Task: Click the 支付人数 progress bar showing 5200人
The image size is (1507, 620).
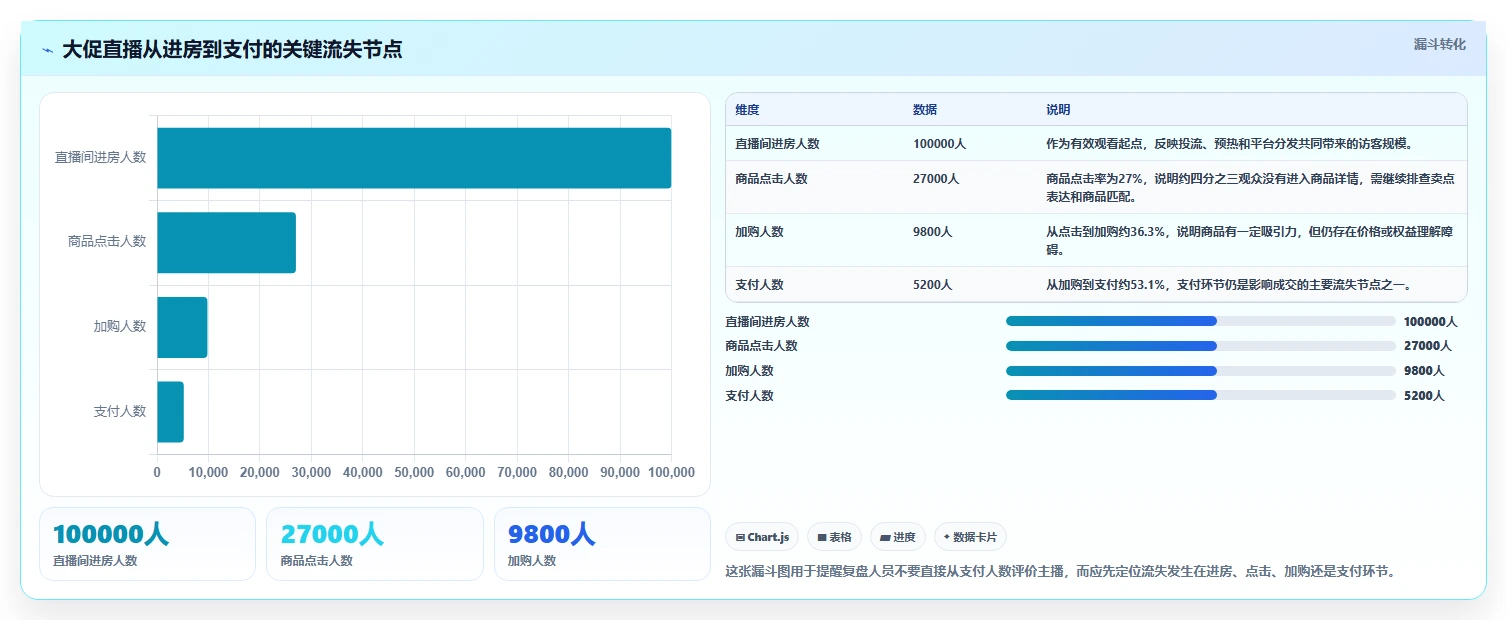Action: click(1201, 395)
